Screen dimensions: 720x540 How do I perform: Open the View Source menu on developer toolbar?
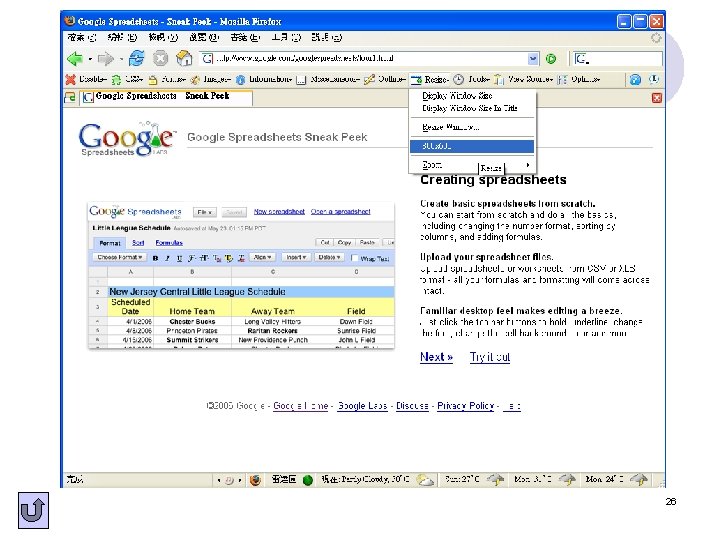coord(523,79)
